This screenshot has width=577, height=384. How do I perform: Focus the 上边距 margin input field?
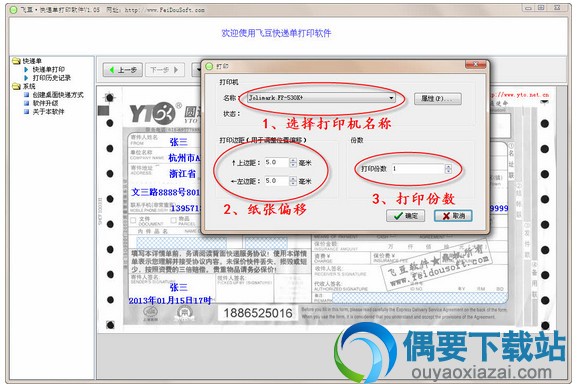pyautogui.click(x=277, y=163)
